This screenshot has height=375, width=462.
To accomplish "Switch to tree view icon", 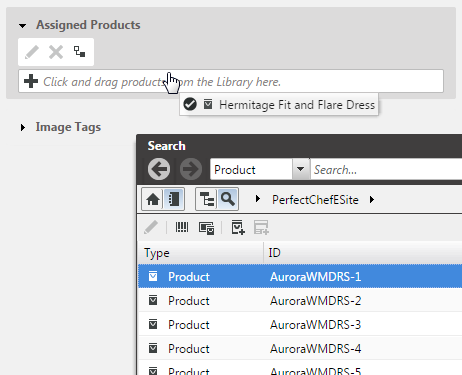I will 207,199.
